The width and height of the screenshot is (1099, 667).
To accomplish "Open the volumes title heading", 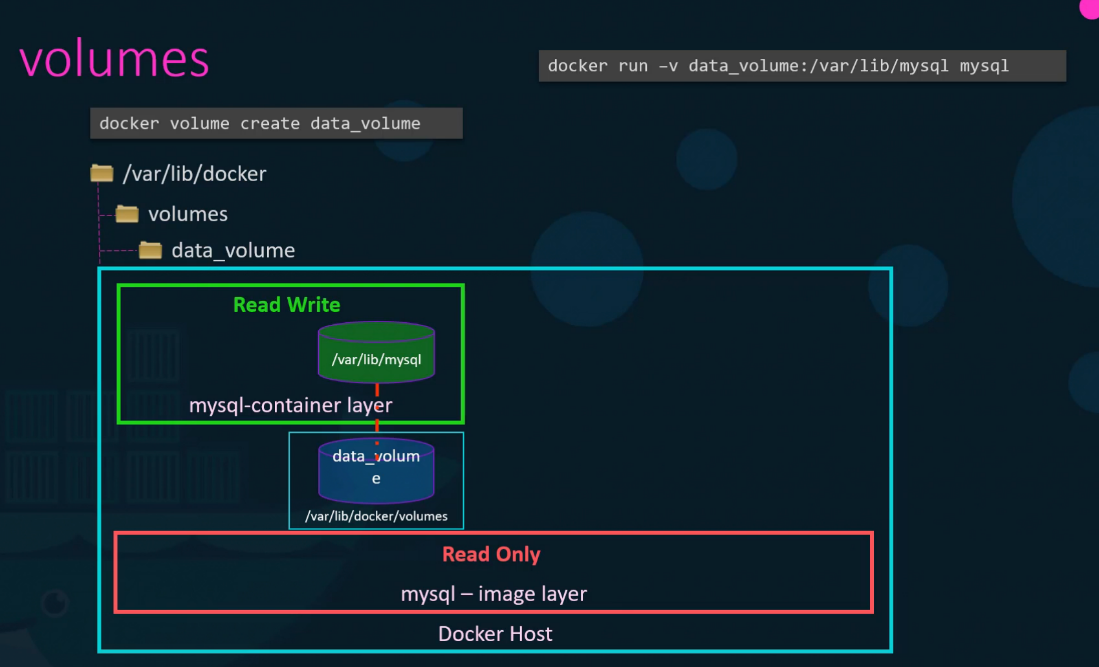I will click(113, 60).
